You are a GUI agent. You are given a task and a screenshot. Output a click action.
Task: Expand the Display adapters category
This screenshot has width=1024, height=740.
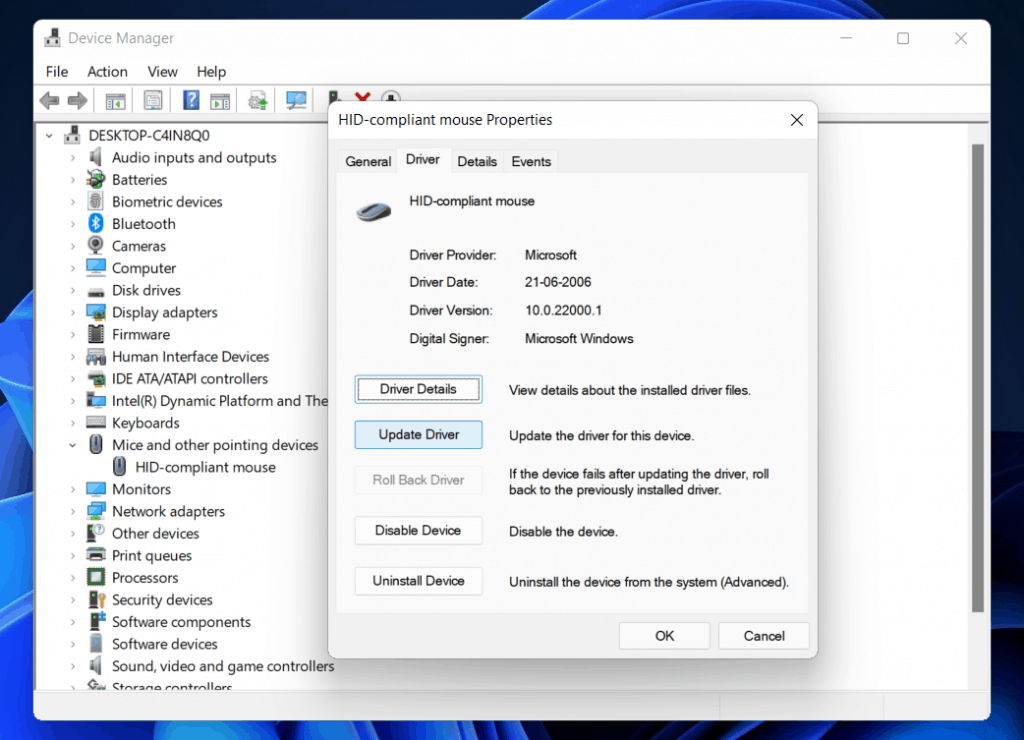pos(72,312)
